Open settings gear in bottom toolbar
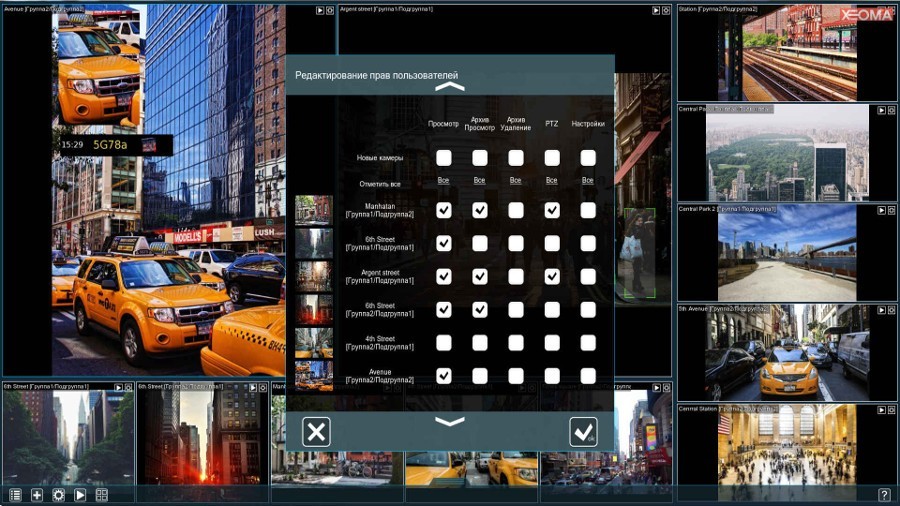This screenshot has height=506, width=900. coord(58,495)
